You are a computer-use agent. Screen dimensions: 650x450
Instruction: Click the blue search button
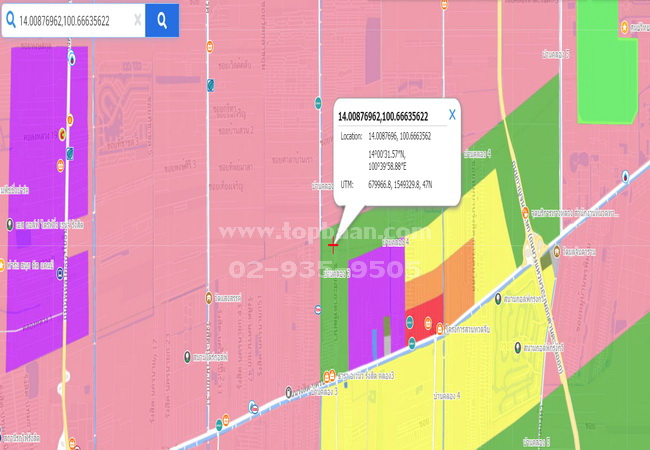coord(162,20)
